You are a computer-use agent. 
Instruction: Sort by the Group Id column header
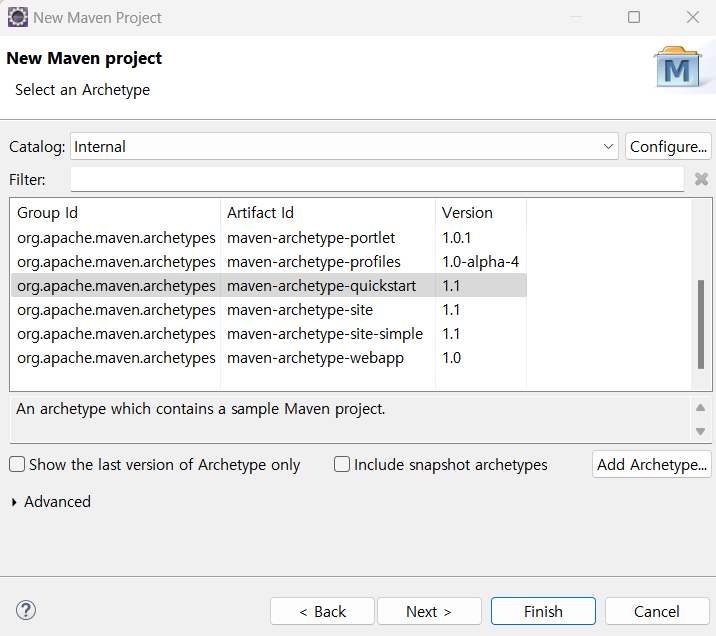[x=116, y=213]
